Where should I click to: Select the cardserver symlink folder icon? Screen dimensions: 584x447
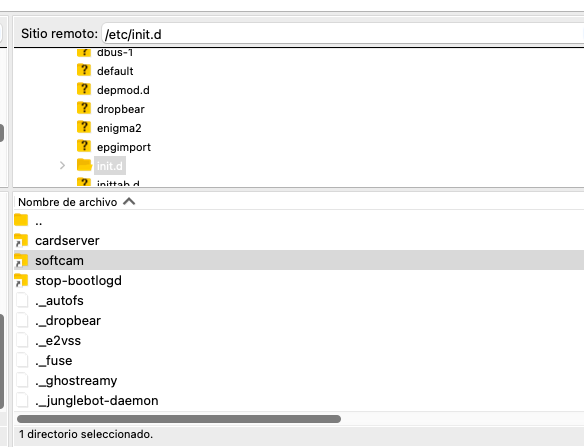tap(21, 241)
